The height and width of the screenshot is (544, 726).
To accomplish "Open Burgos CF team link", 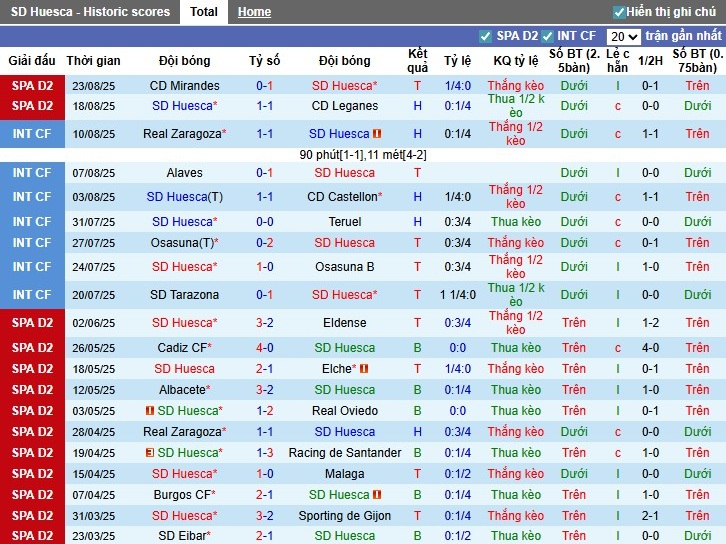I will 184,494.
